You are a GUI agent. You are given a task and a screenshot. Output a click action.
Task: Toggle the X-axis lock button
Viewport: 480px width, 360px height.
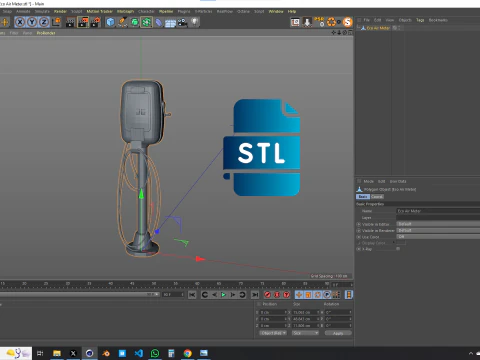pos(20,22)
